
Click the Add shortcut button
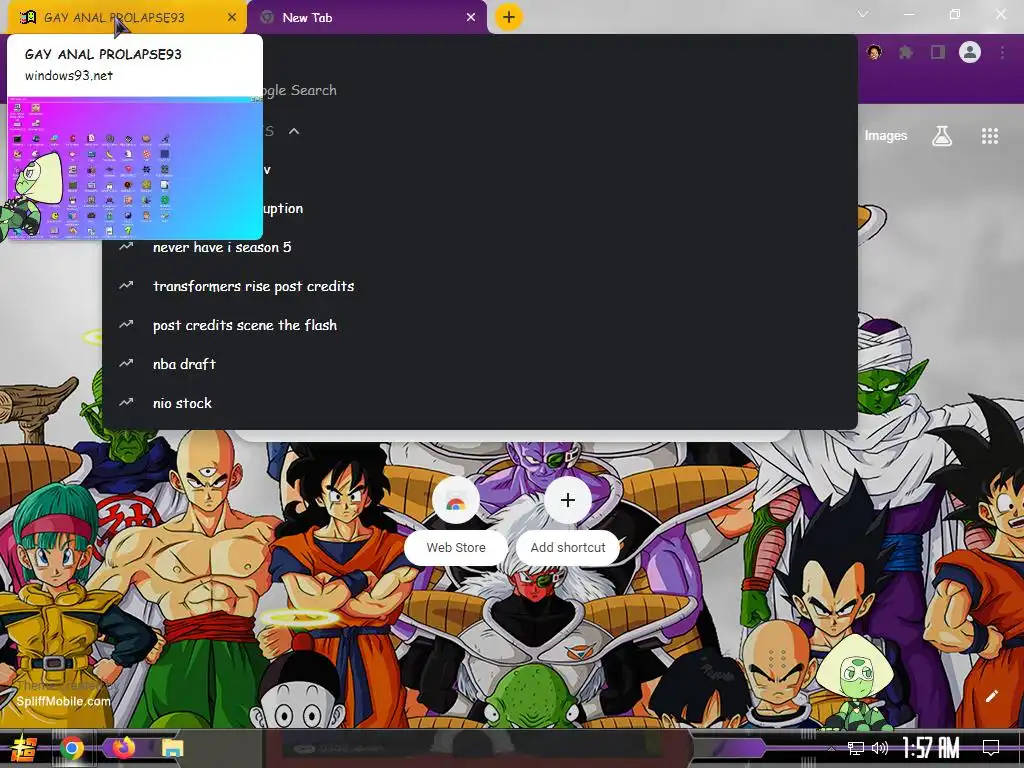(x=568, y=519)
